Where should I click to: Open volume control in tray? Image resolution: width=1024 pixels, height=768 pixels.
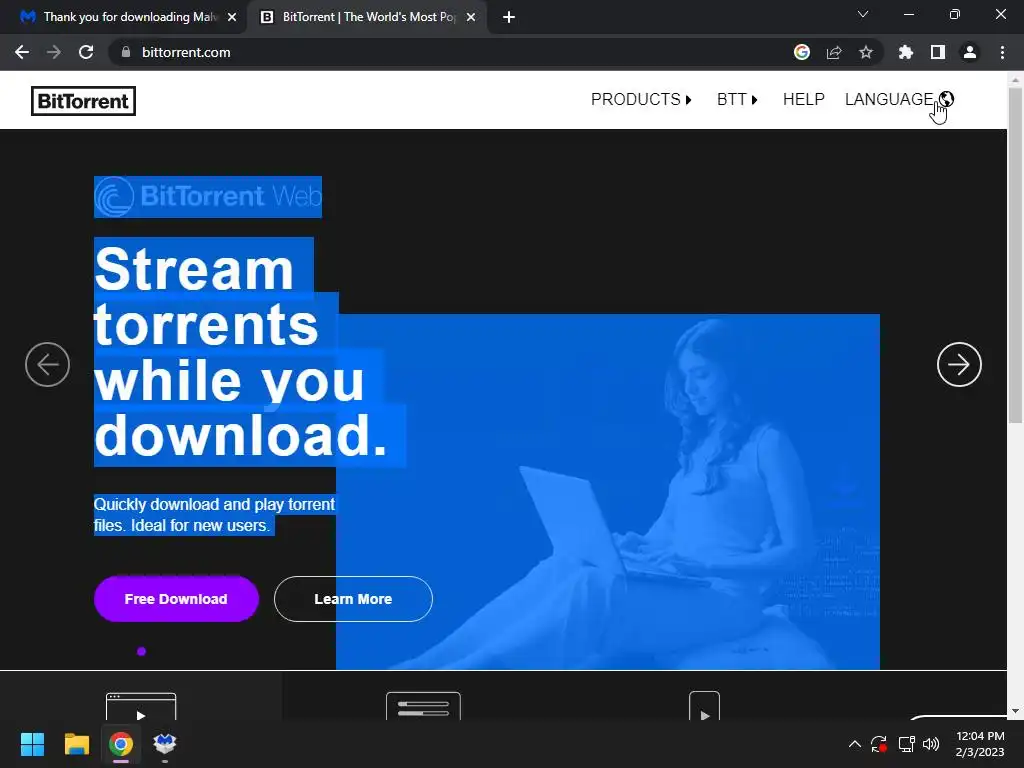tap(931, 744)
